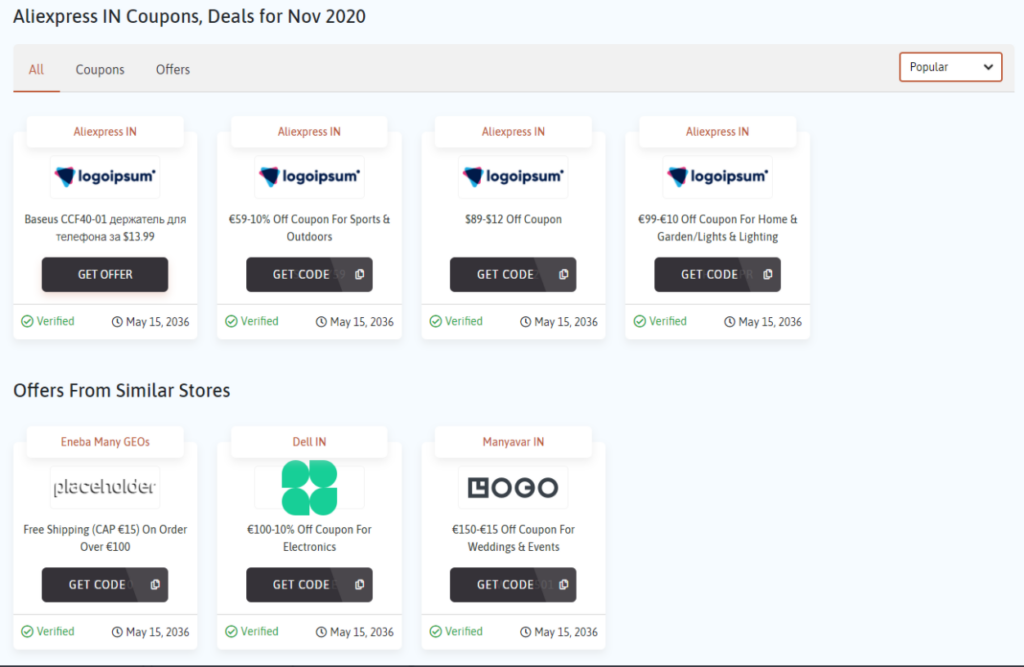Click 'Aliexpress IN Coupons, Deals for Nov 2020' heading
Viewport: 1024px width, 667px height.
[189, 16]
